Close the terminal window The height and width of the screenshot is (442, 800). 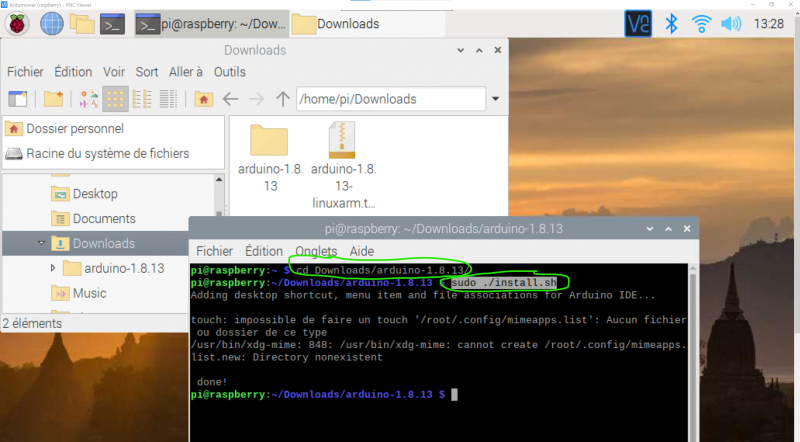click(x=687, y=229)
